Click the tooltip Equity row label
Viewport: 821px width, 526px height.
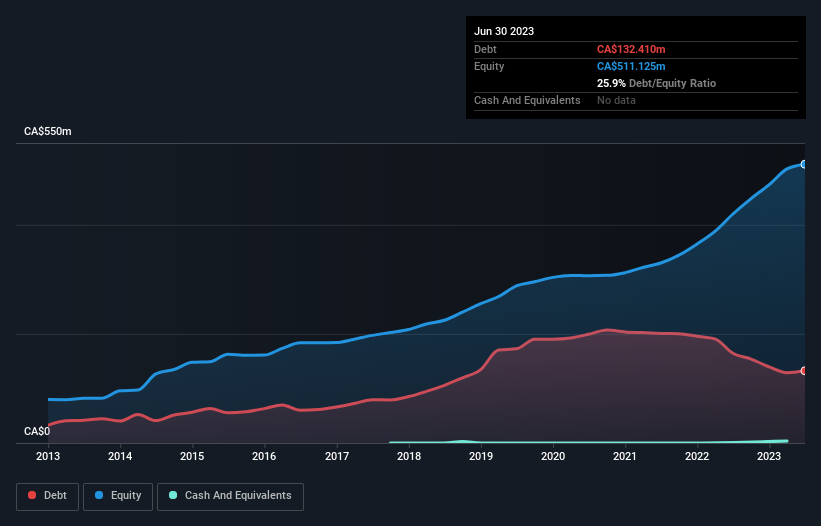point(489,66)
